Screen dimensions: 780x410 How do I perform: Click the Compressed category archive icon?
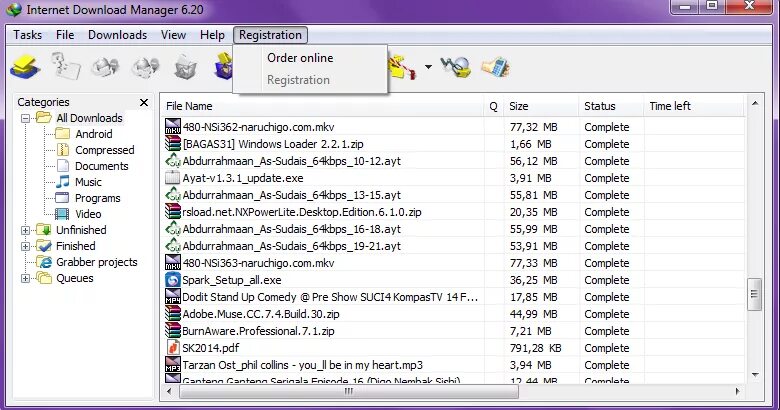pos(63,149)
